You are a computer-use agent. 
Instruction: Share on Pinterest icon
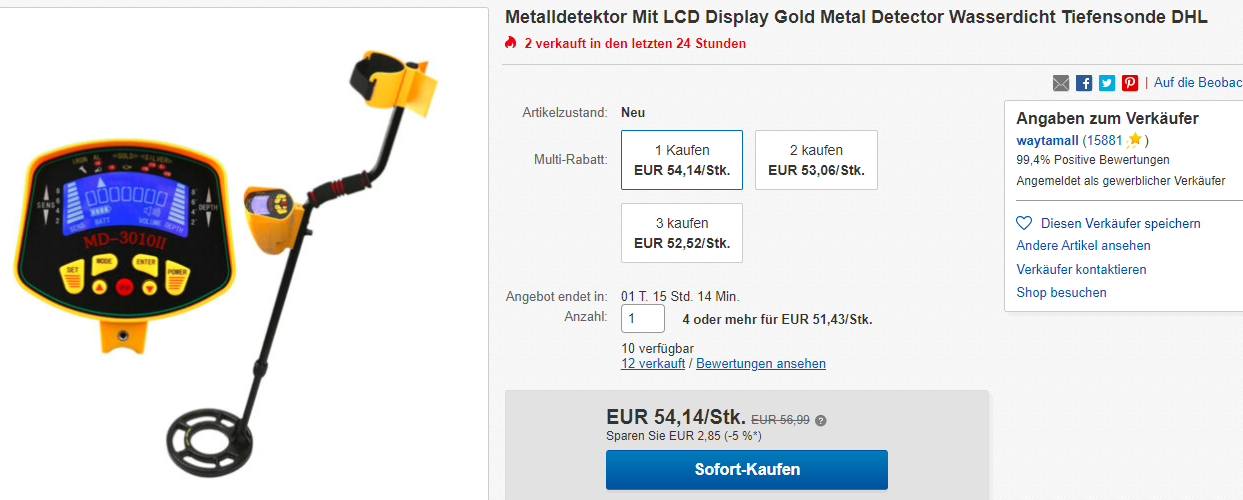tap(1130, 83)
